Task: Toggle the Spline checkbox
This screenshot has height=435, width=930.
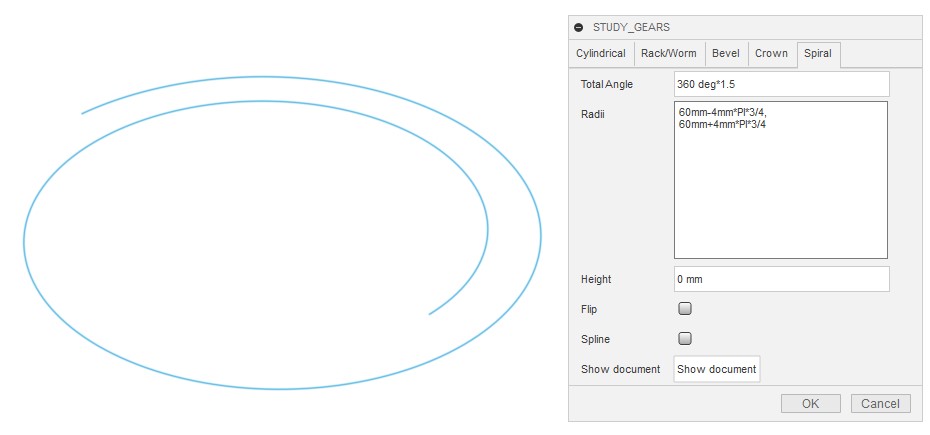Action: [685, 339]
